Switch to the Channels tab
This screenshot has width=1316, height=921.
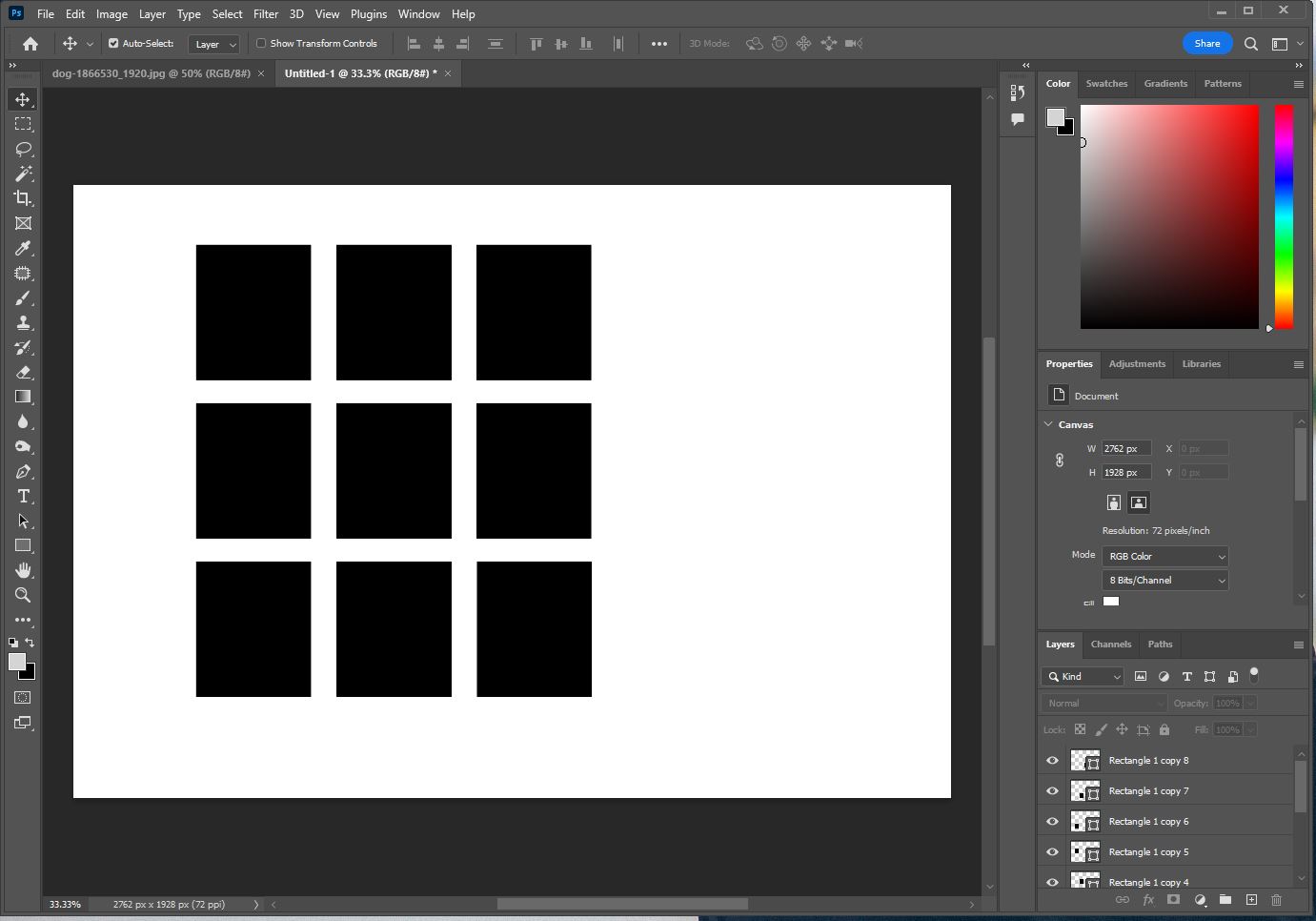(1111, 645)
